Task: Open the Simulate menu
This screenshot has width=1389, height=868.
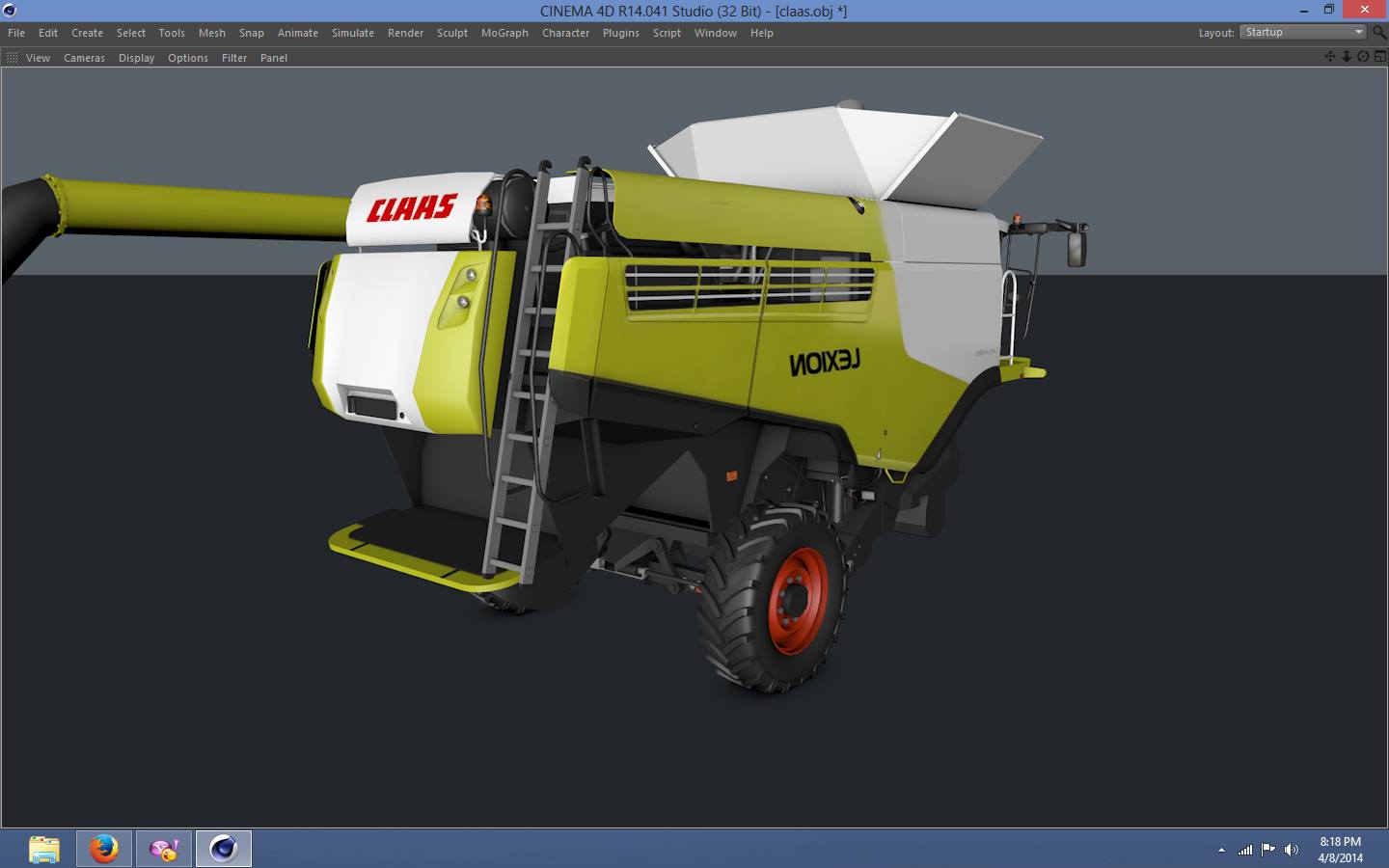Action: pos(353,33)
